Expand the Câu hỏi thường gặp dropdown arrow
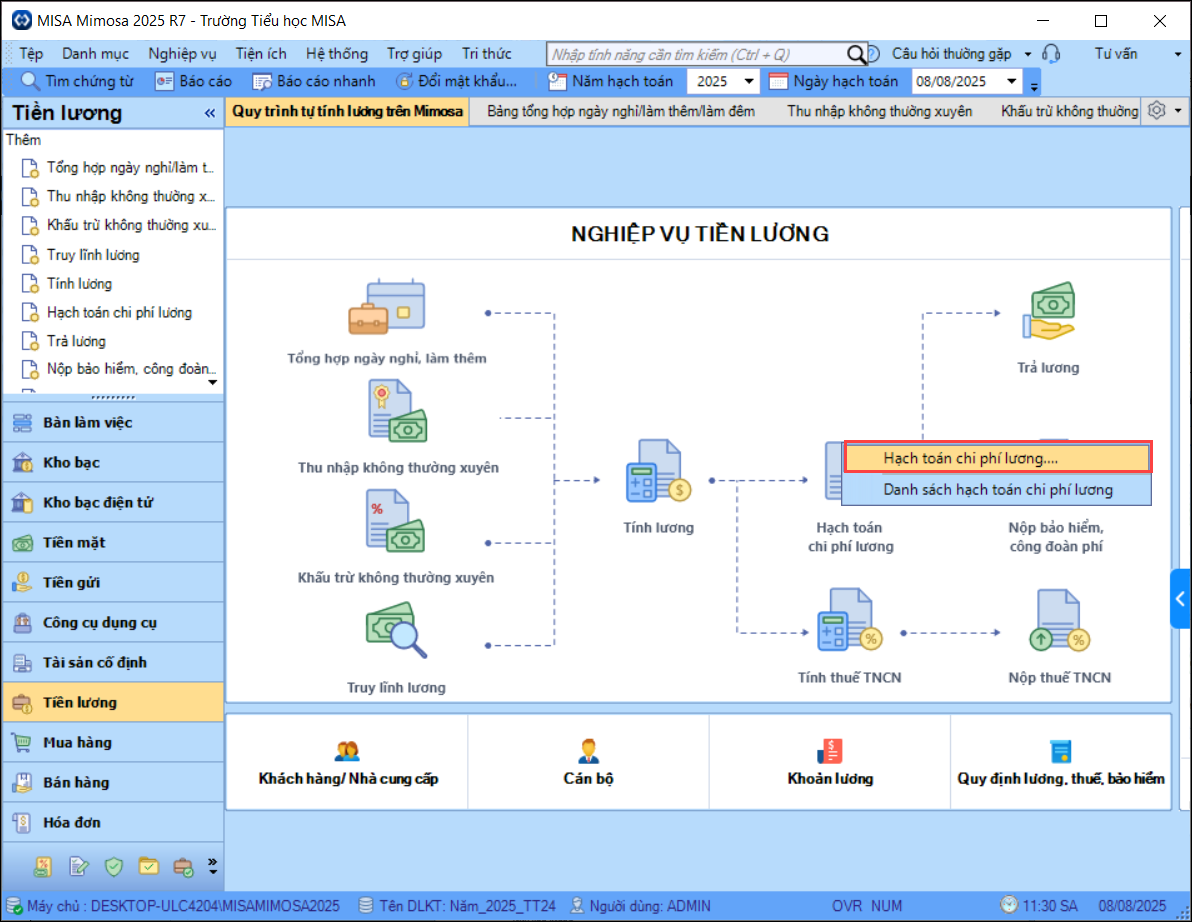 [x=1028, y=54]
